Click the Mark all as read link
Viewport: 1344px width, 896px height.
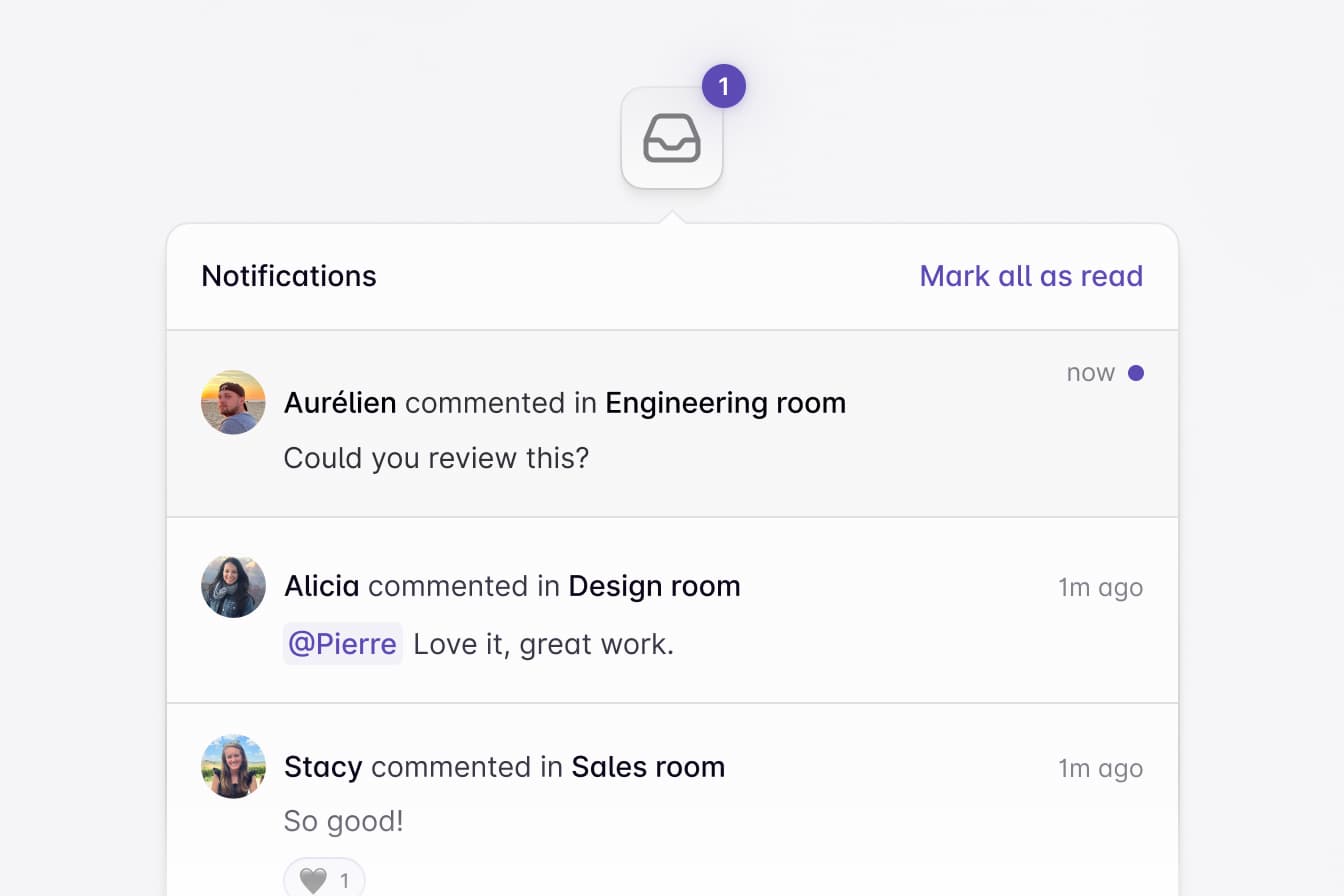pyautogui.click(x=1031, y=276)
